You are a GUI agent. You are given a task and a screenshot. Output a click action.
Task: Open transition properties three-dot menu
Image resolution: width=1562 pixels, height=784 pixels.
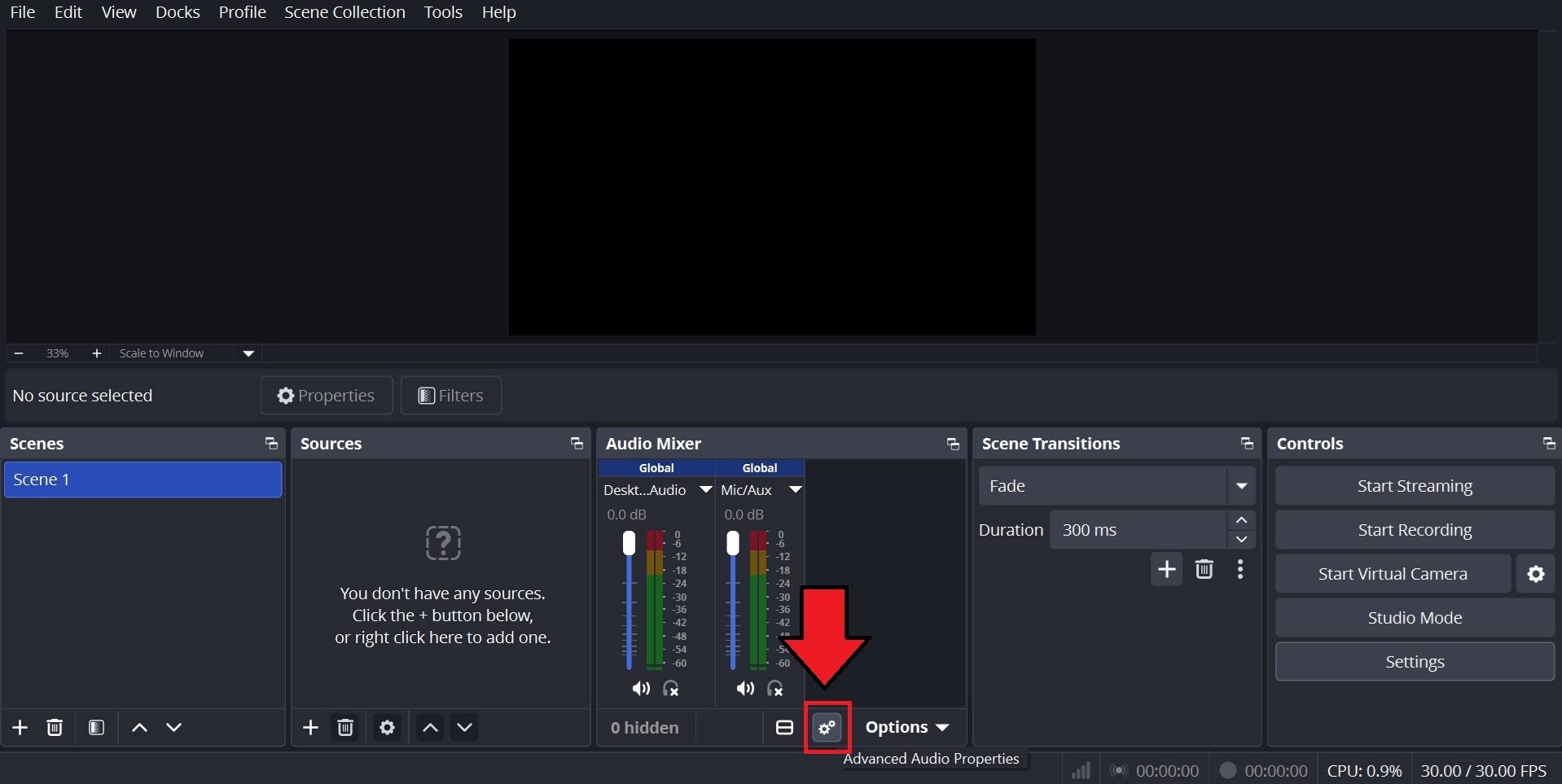tap(1240, 569)
